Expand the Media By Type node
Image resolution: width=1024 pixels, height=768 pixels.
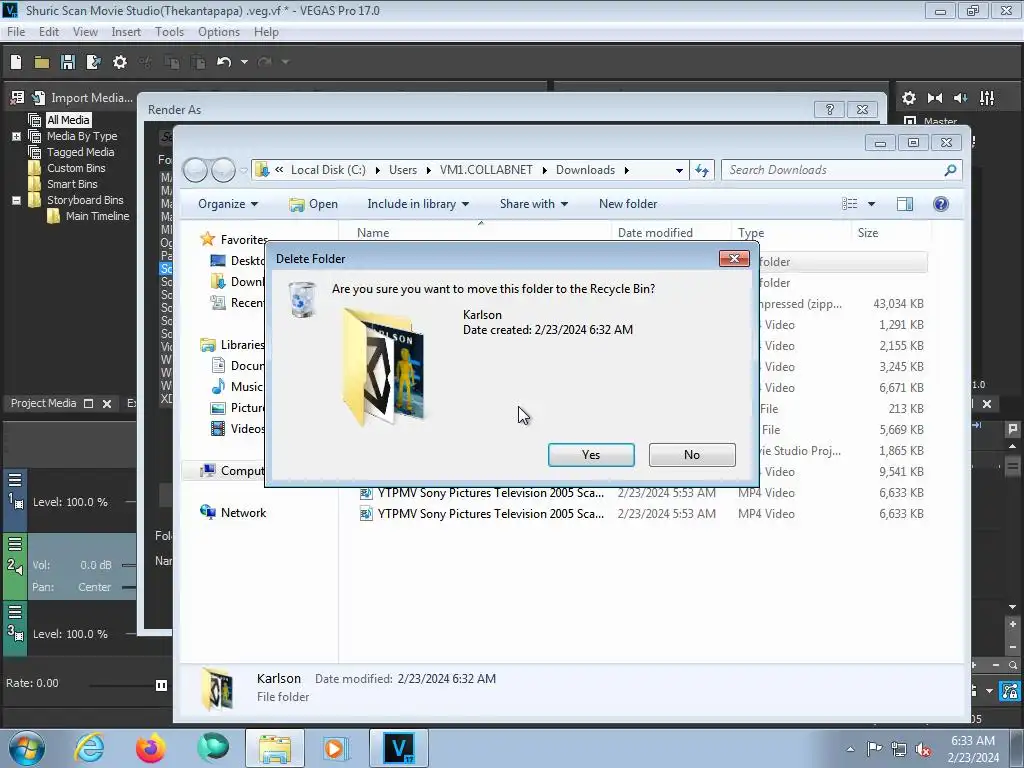tap(16, 136)
